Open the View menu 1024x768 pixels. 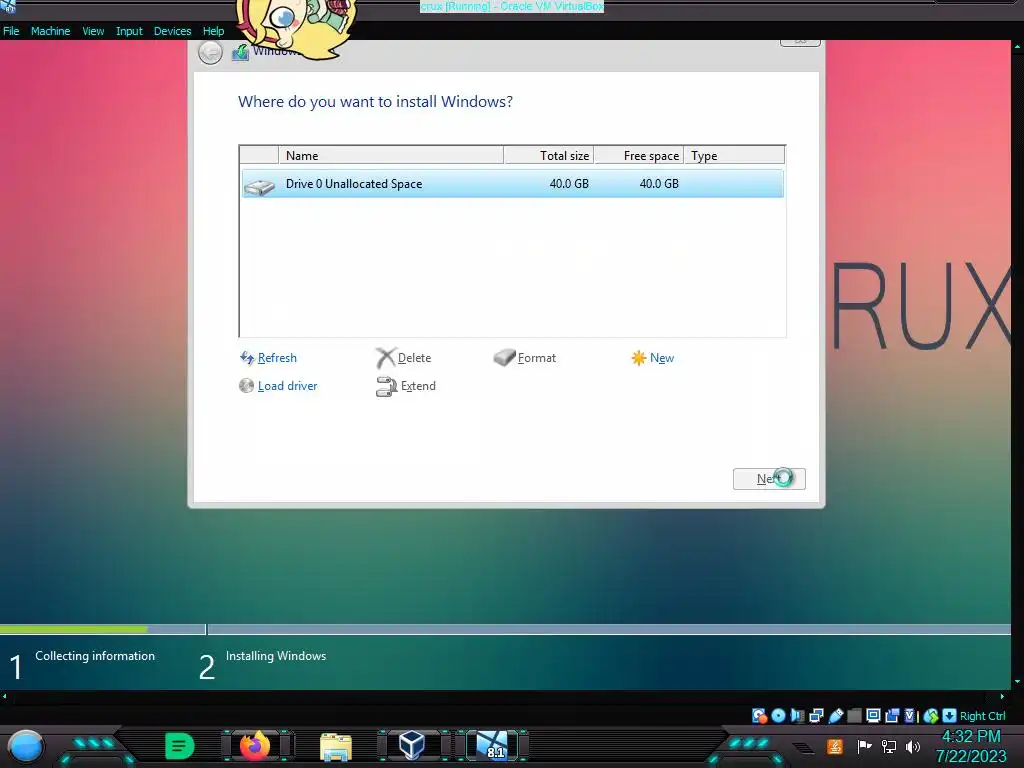[93, 31]
